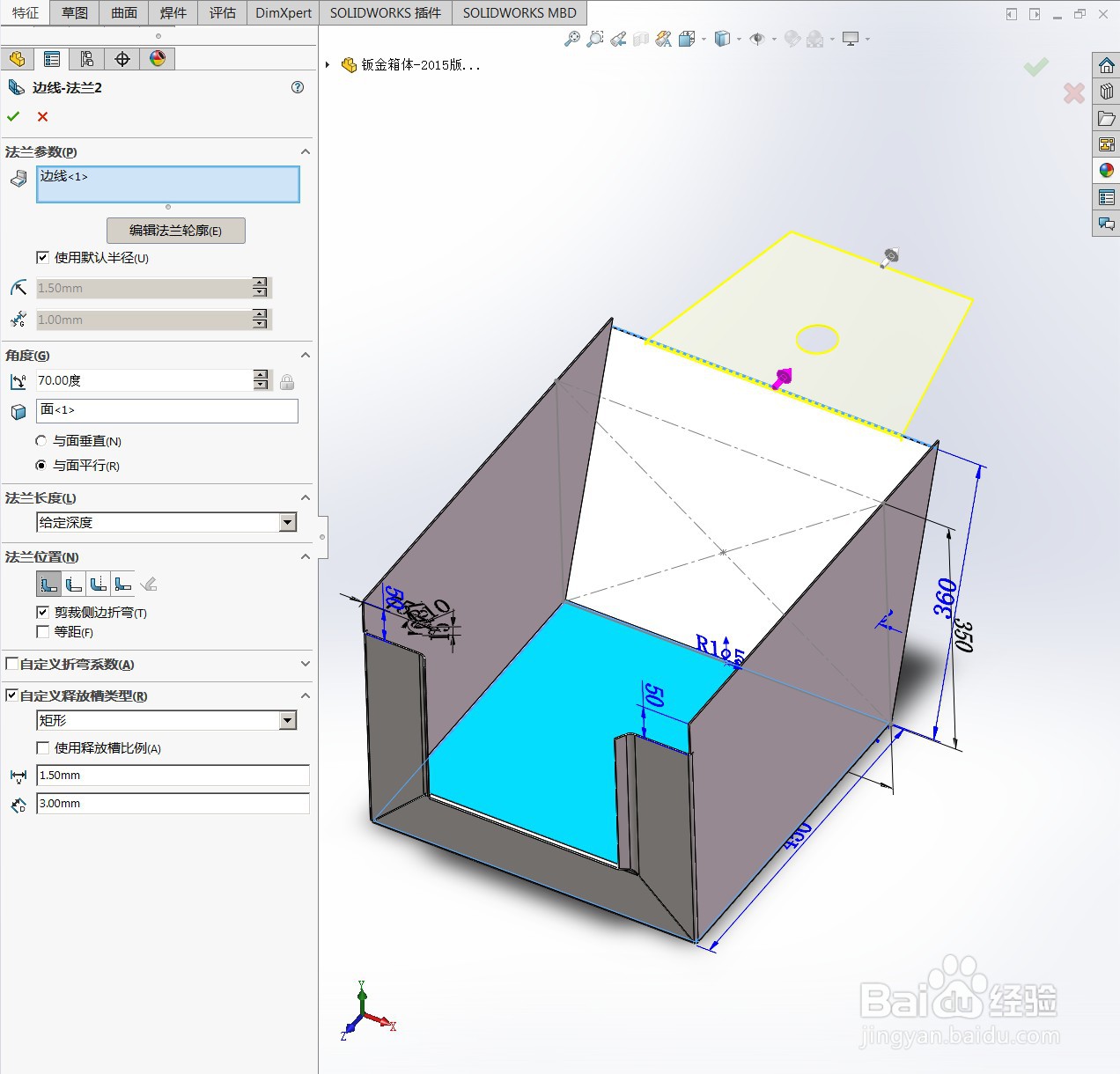Switch to SOLIDWORKS 插件 tab
Screen dimensions: 1120x1074
point(386,12)
